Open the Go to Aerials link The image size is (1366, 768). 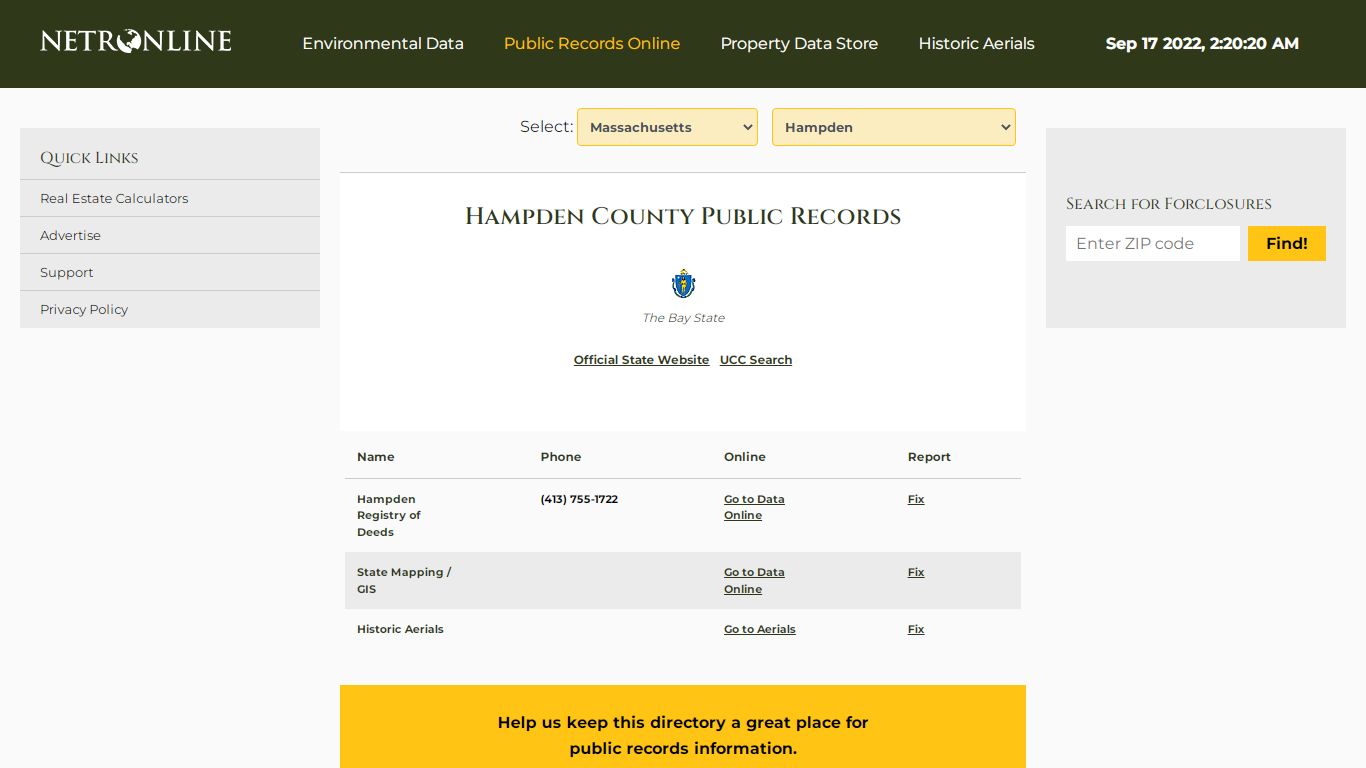[x=760, y=629]
